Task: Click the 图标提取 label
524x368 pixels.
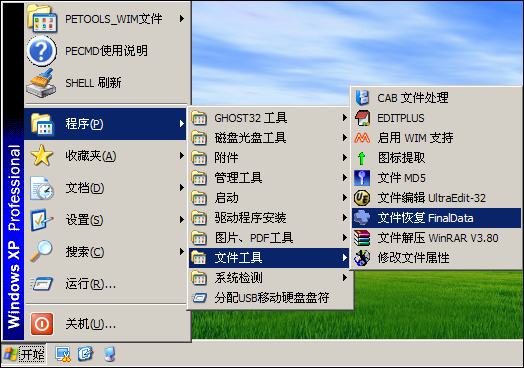Action: point(401,158)
